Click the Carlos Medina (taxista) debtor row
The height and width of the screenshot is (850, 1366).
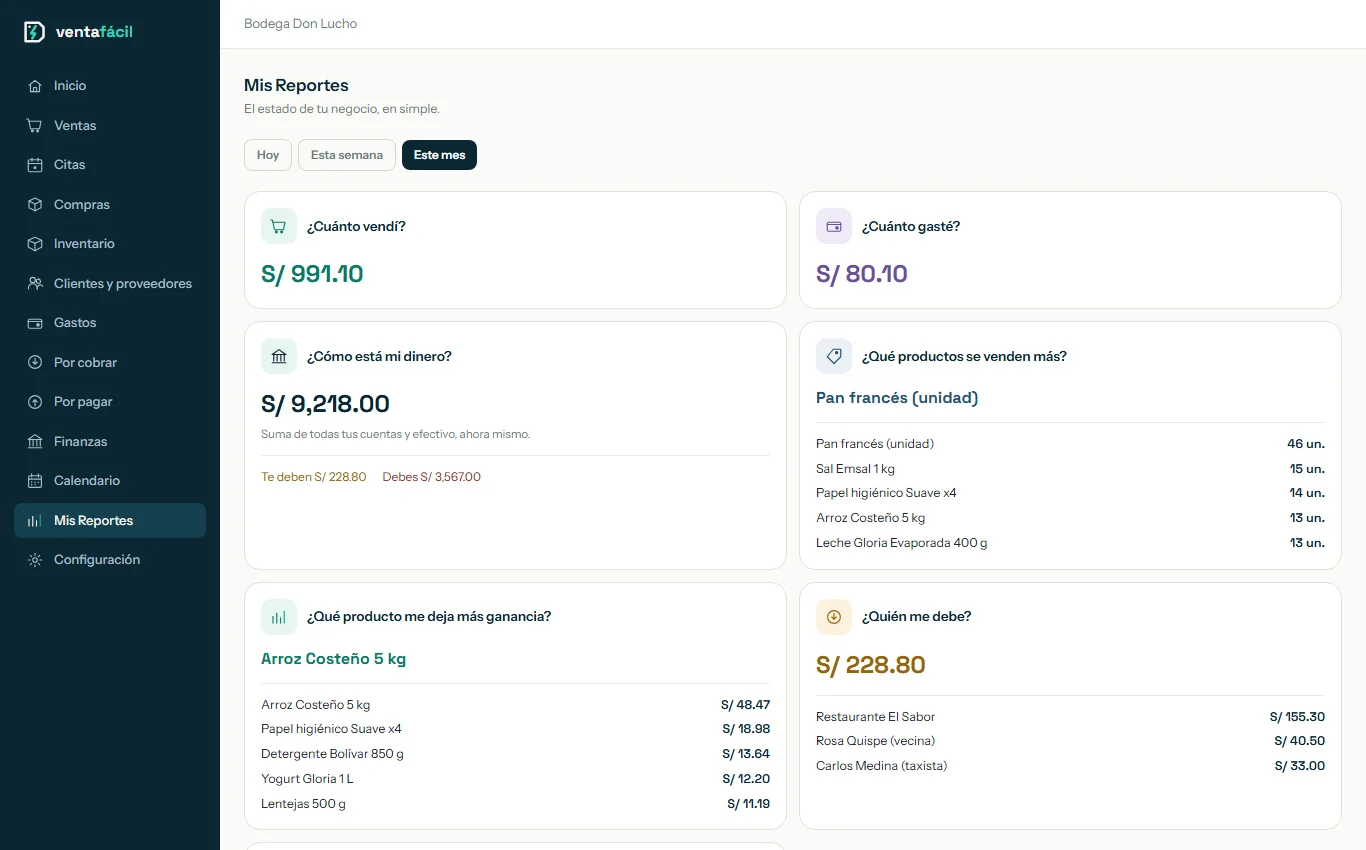[1070, 766]
